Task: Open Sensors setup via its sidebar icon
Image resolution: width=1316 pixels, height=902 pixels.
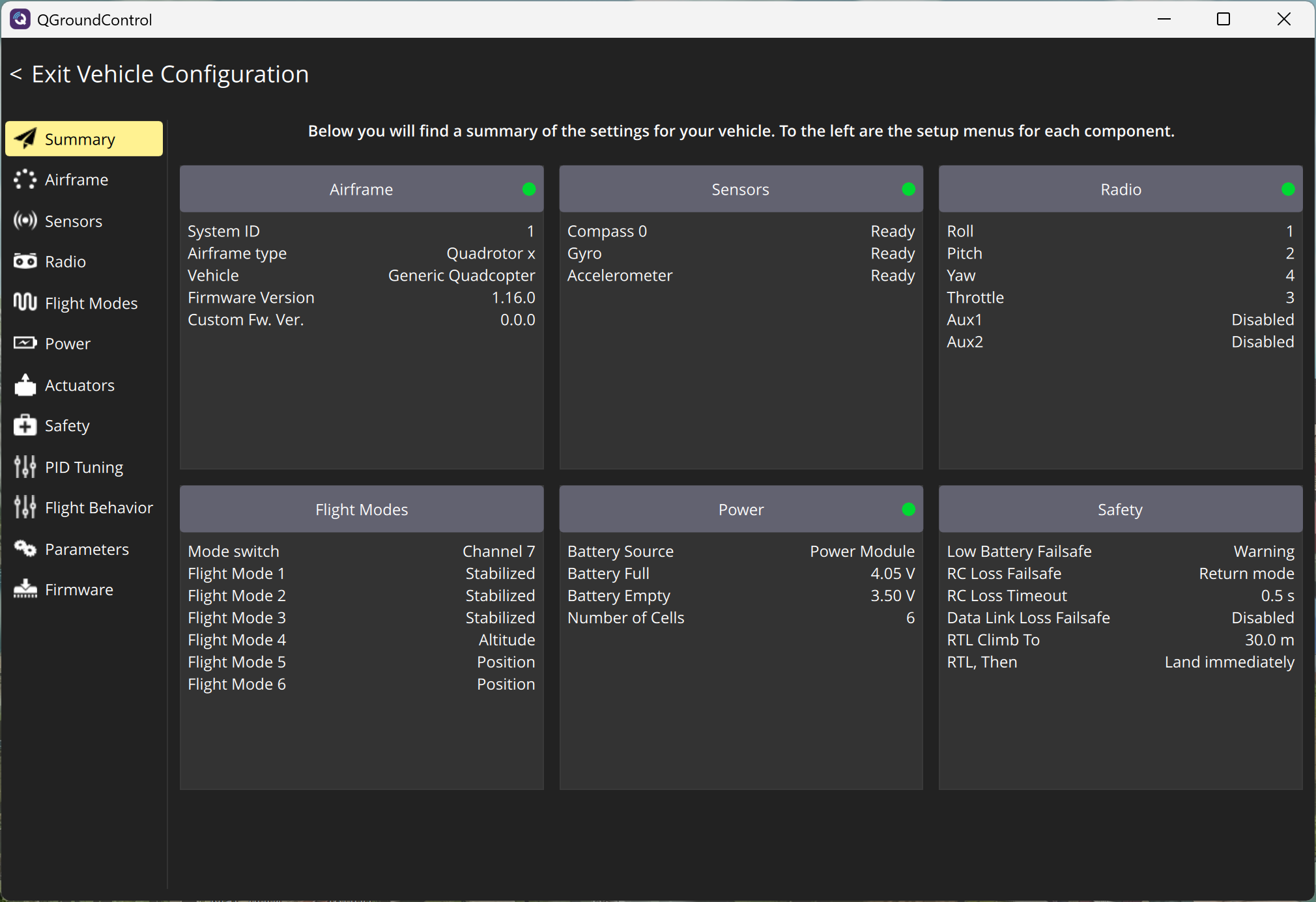Action: click(25, 221)
